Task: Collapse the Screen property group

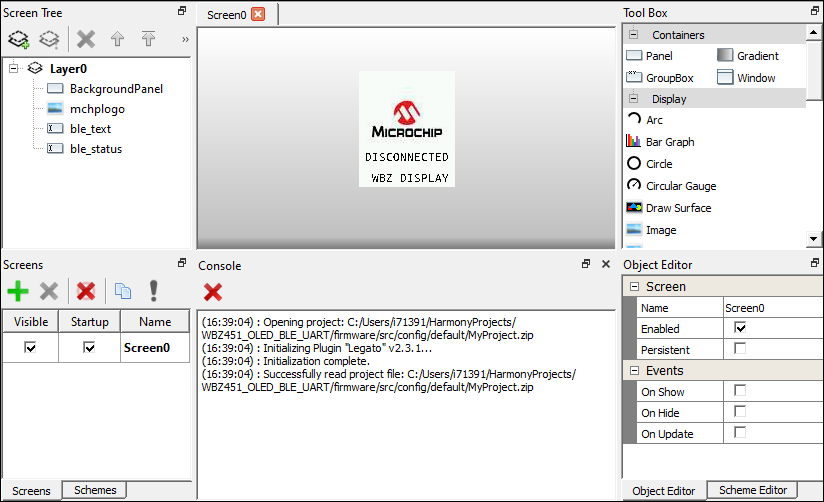Action: (634, 286)
